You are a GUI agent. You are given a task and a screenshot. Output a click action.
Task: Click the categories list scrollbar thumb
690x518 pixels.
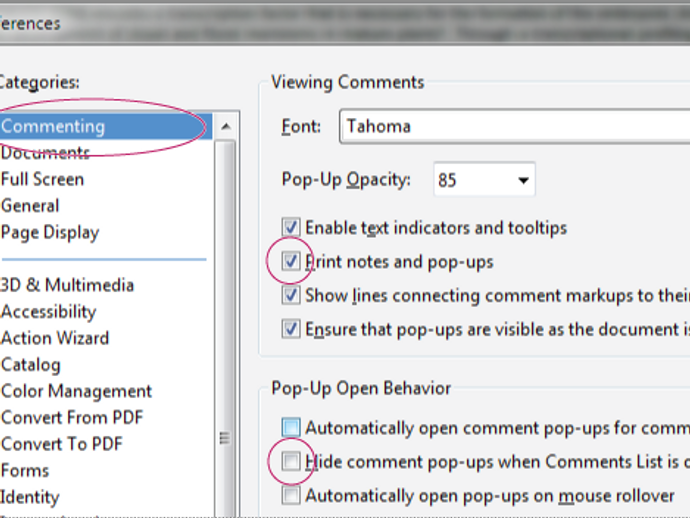(225, 329)
